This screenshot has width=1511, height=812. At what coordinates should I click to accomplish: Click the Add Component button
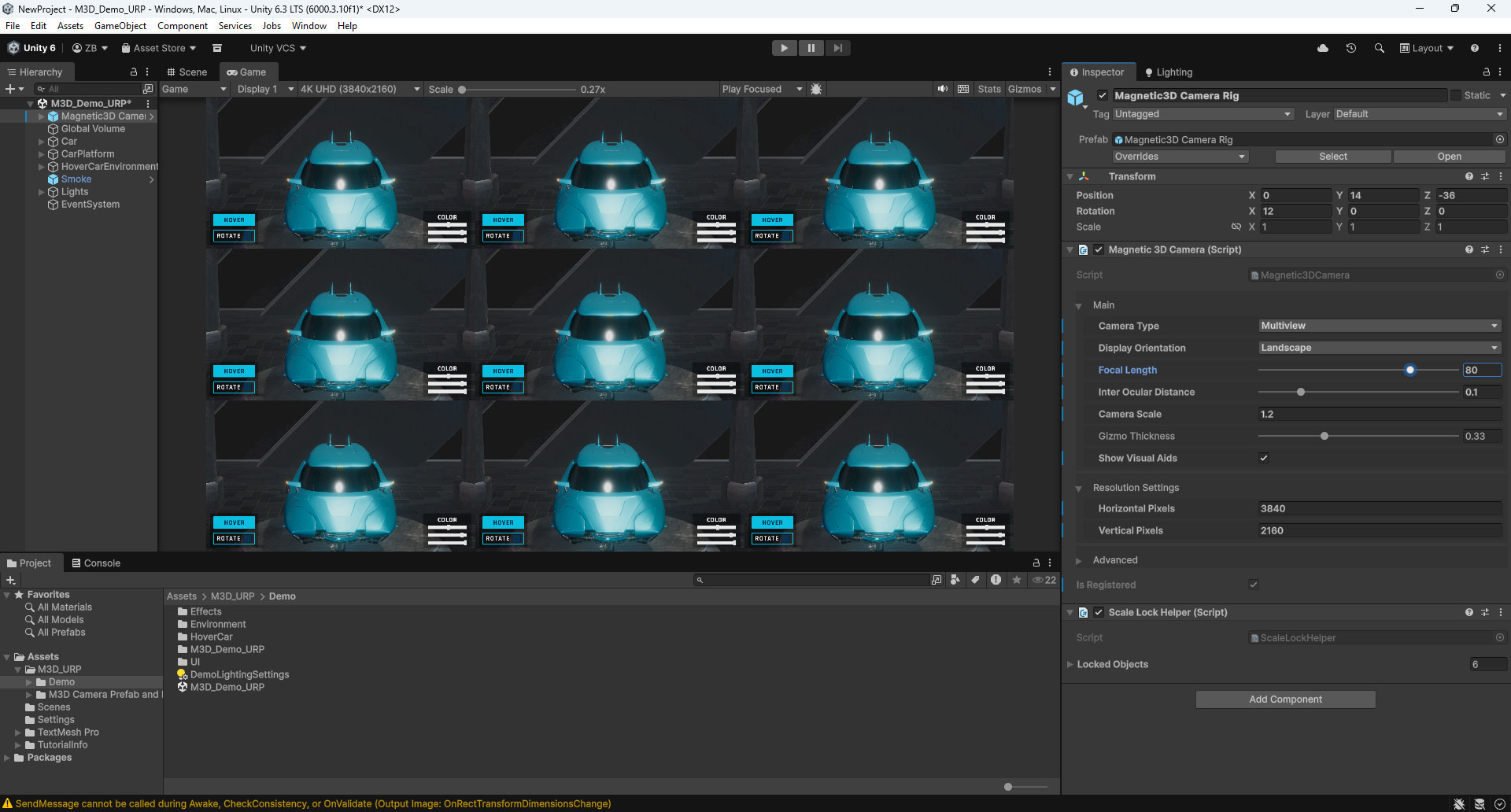point(1285,699)
